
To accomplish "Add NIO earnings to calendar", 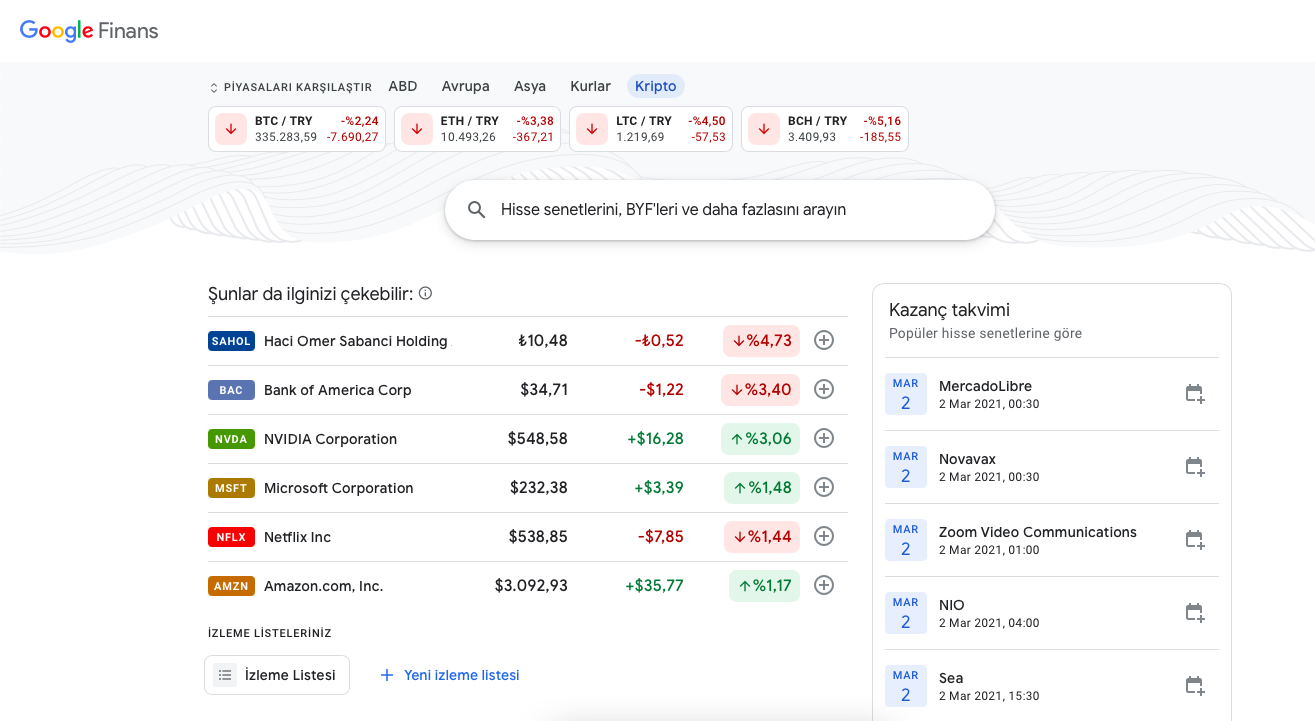I will pyautogui.click(x=1195, y=613).
